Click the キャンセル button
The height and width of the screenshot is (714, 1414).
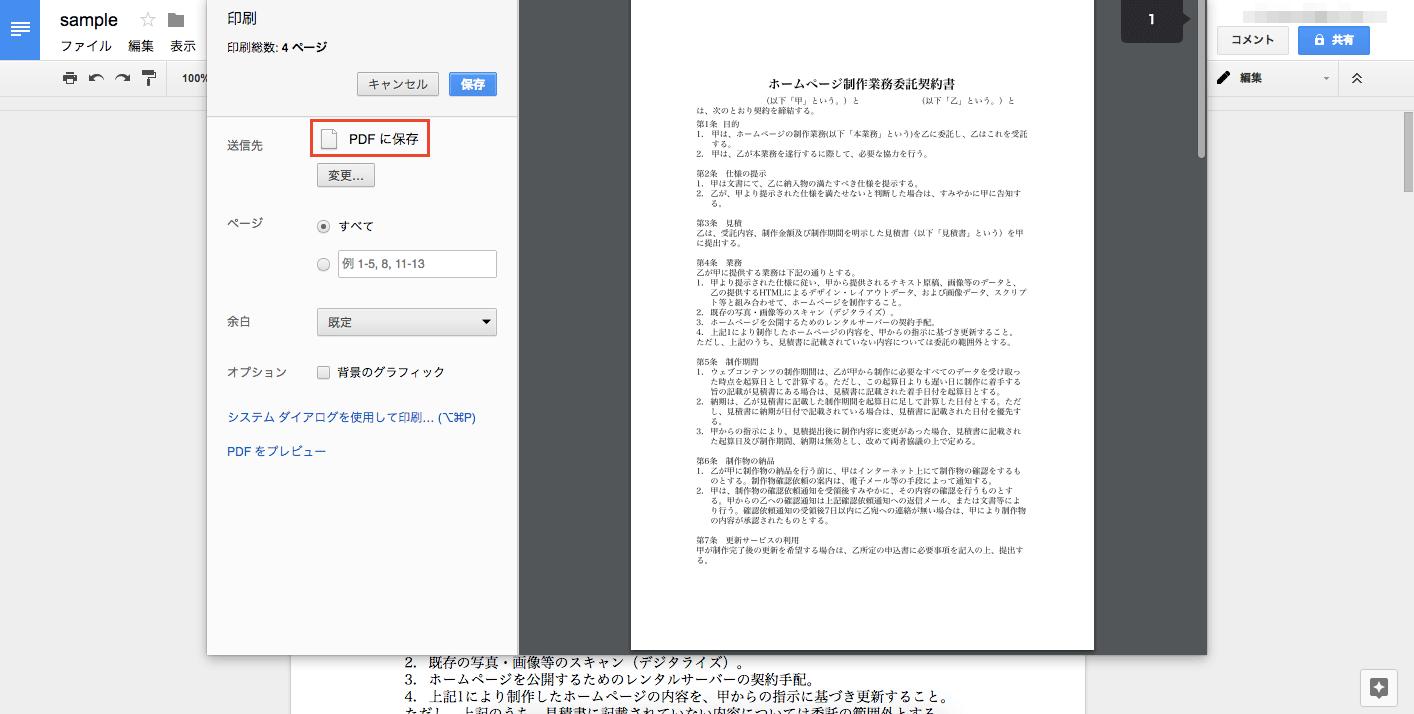(x=398, y=84)
